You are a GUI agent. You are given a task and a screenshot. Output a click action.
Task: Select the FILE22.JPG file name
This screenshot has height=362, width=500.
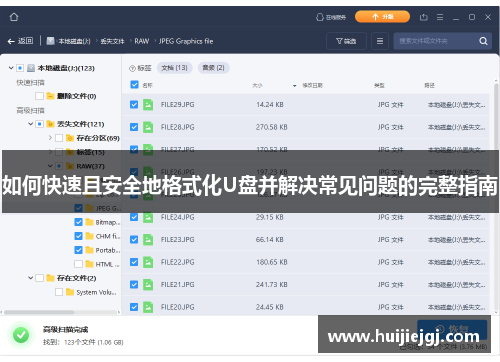177,262
